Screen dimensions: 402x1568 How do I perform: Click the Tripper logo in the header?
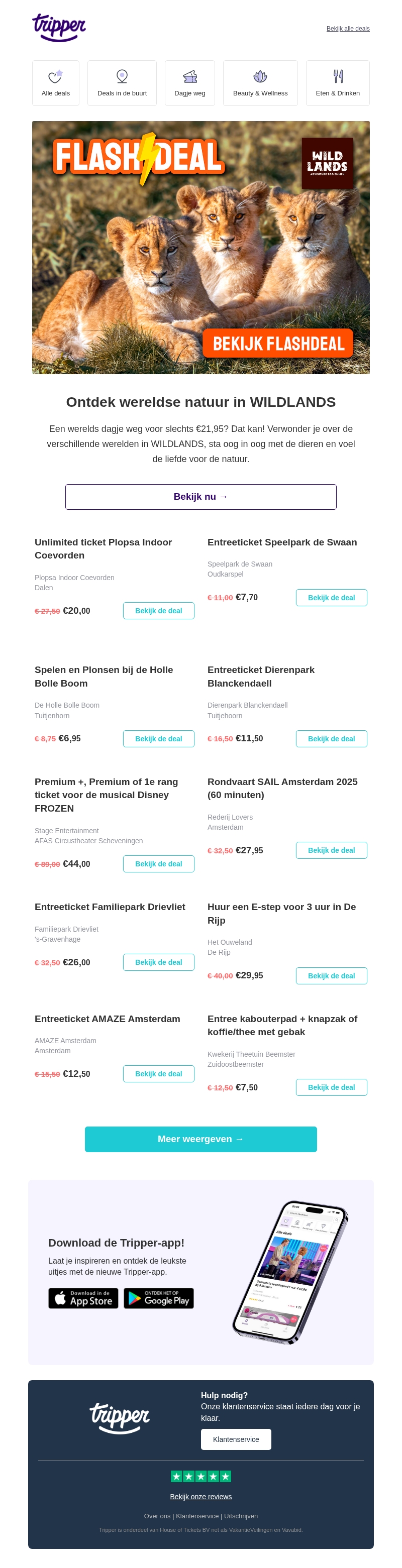(x=59, y=28)
